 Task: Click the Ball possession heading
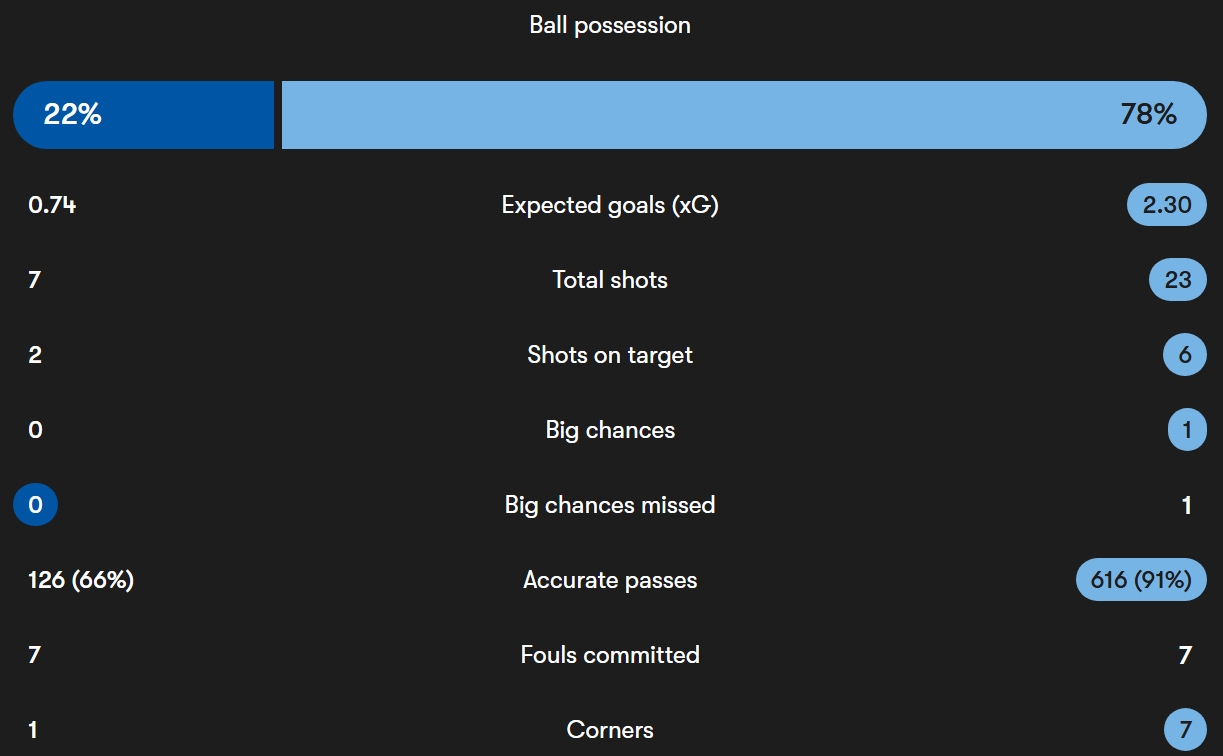(610, 25)
